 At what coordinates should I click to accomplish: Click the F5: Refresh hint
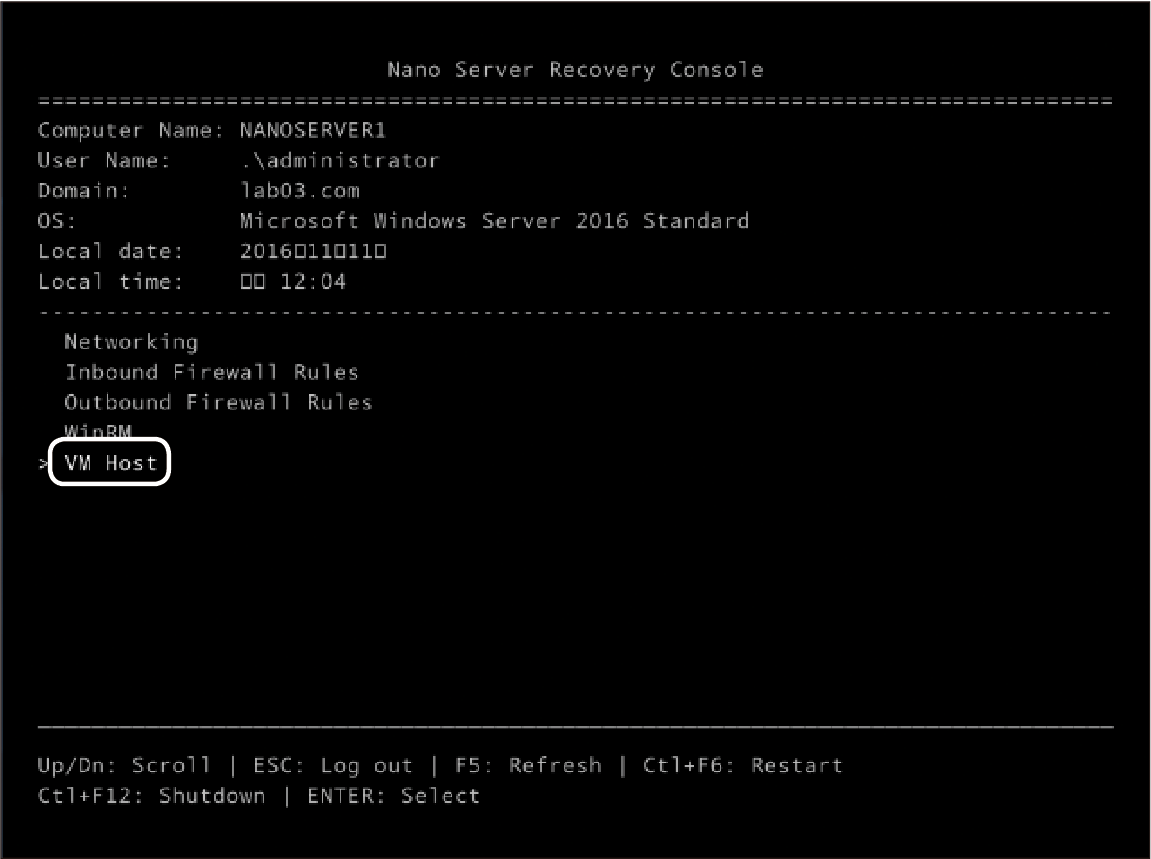[x=528, y=766]
